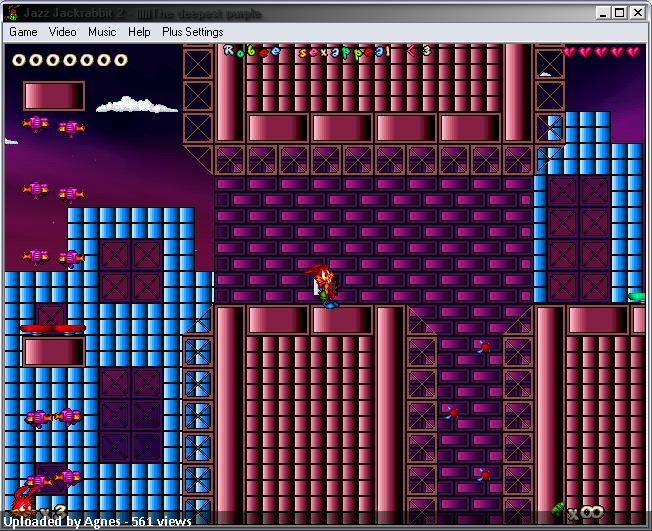Maximize the Jazz Jackrabbit 2 window
The width and height of the screenshot is (652, 531).
click(619, 13)
